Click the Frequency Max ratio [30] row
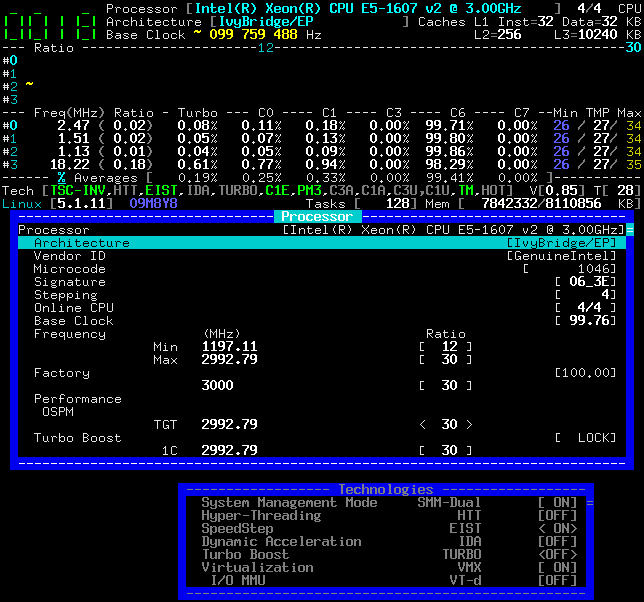Image resolution: width=644 pixels, height=602 pixels. pyautogui.click(x=322, y=360)
